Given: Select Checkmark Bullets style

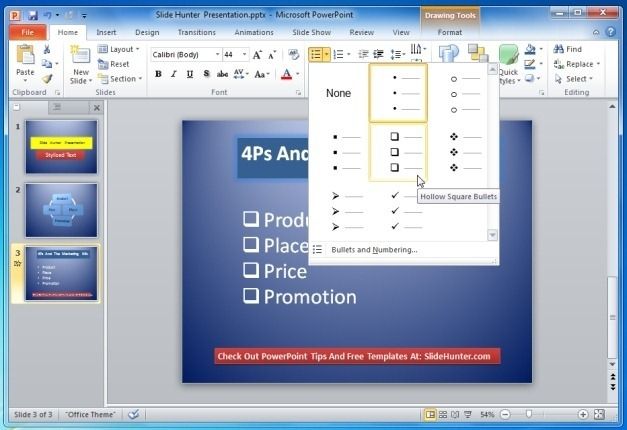Looking at the screenshot, I should (398, 211).
